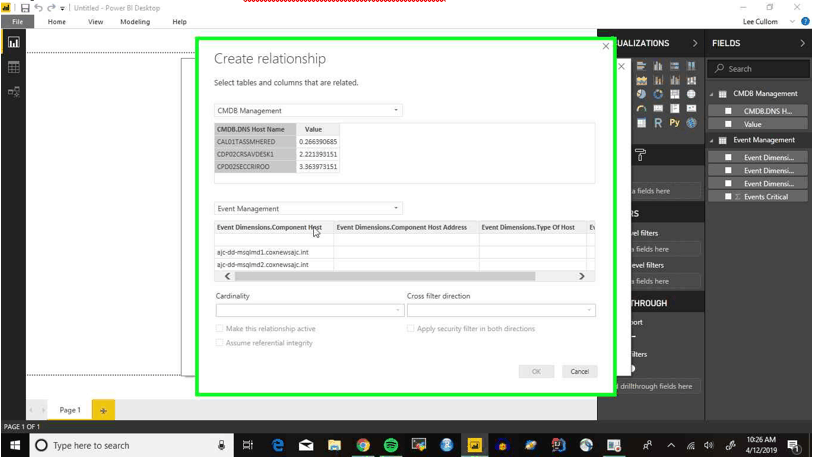Add a new page with plus button
This screenshot has height=458, width=814.
coord(104,410)
